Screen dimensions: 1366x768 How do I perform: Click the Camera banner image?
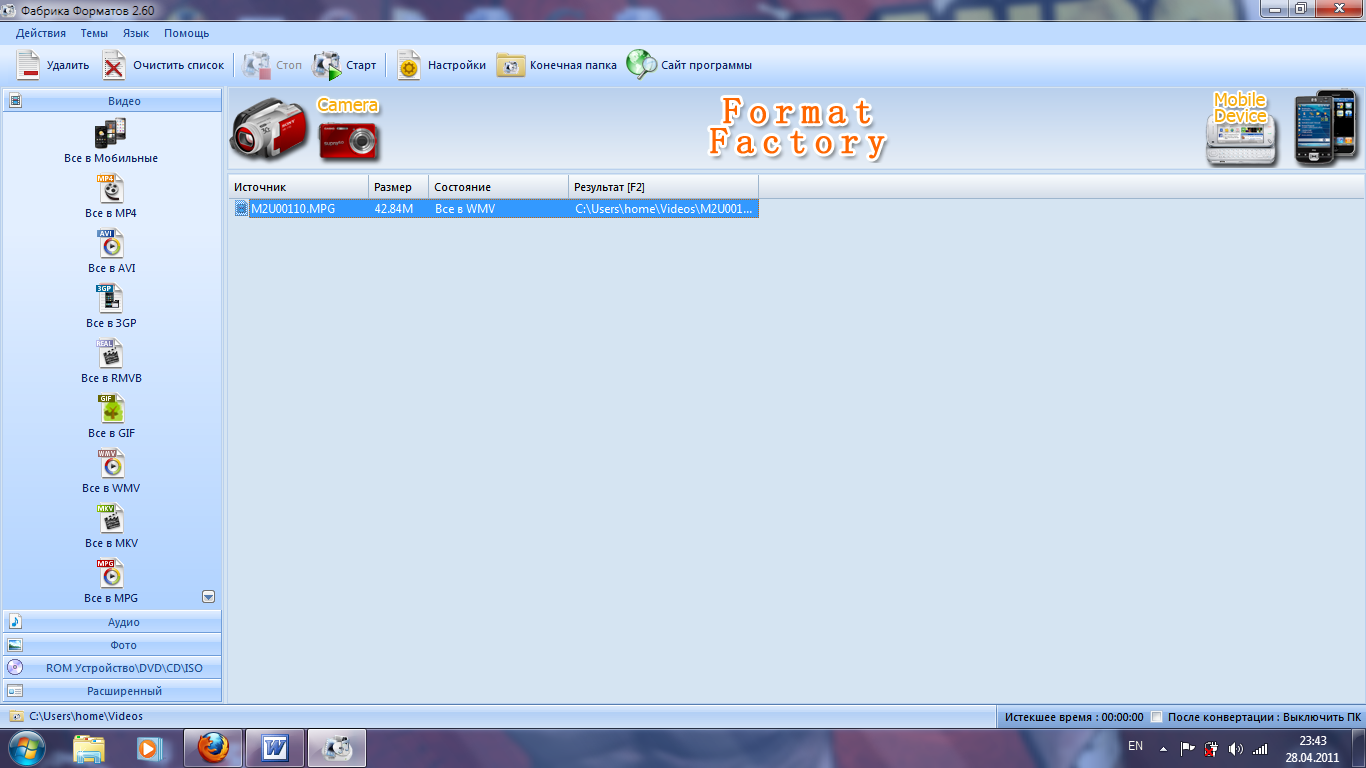305,128
